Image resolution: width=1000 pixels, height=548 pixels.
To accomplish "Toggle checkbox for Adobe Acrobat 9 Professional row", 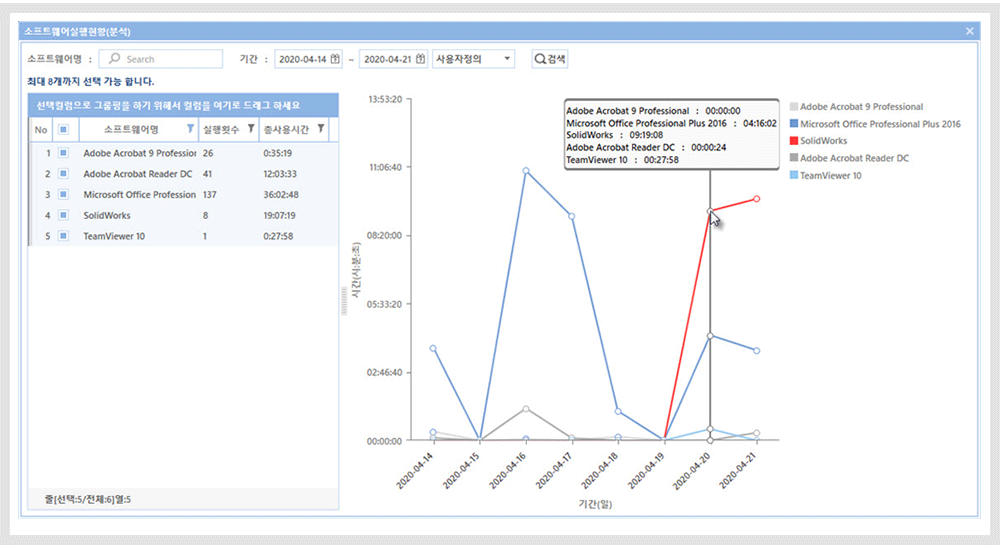I will click(x=63, y=153).
